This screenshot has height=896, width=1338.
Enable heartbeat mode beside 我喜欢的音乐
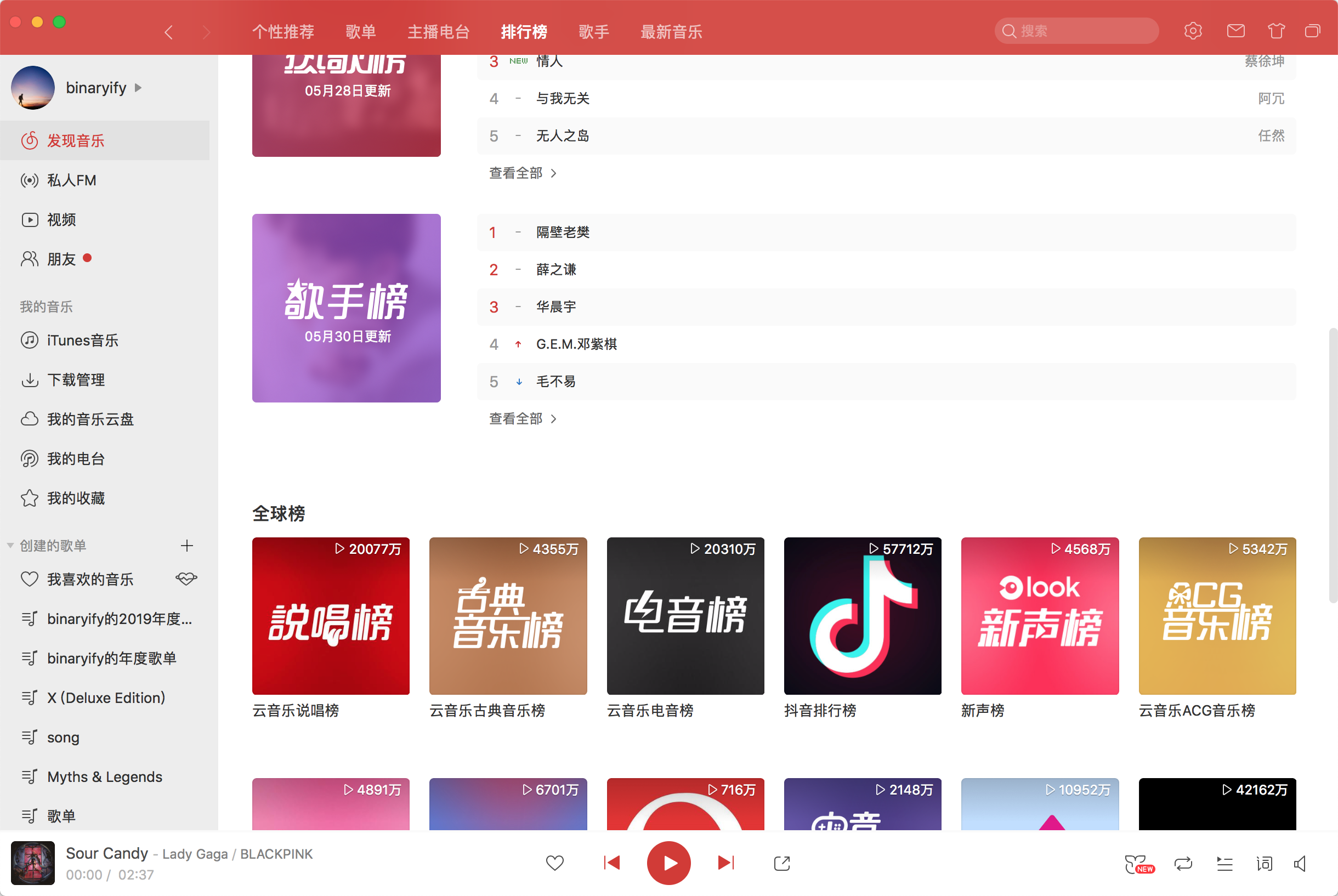click(186, 579)
